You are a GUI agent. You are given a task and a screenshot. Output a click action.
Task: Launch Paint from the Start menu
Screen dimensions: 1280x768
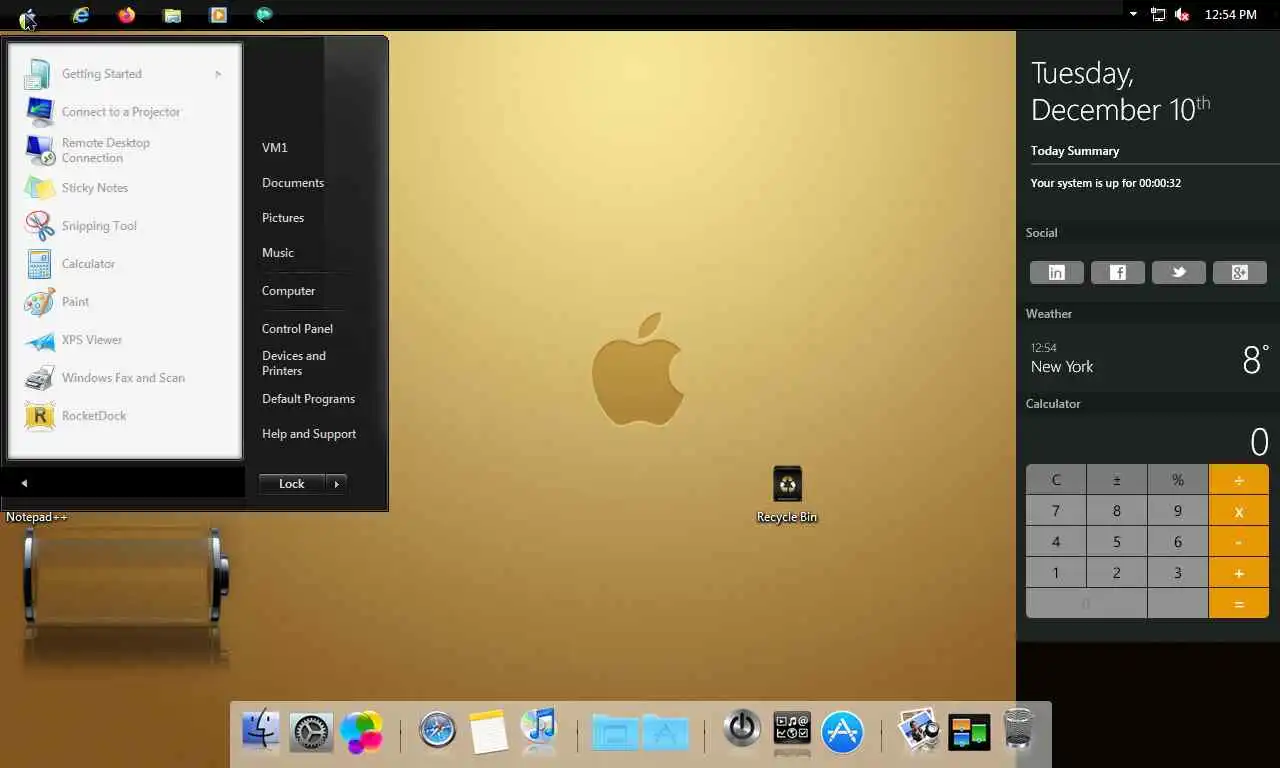[x=124, y=302]
